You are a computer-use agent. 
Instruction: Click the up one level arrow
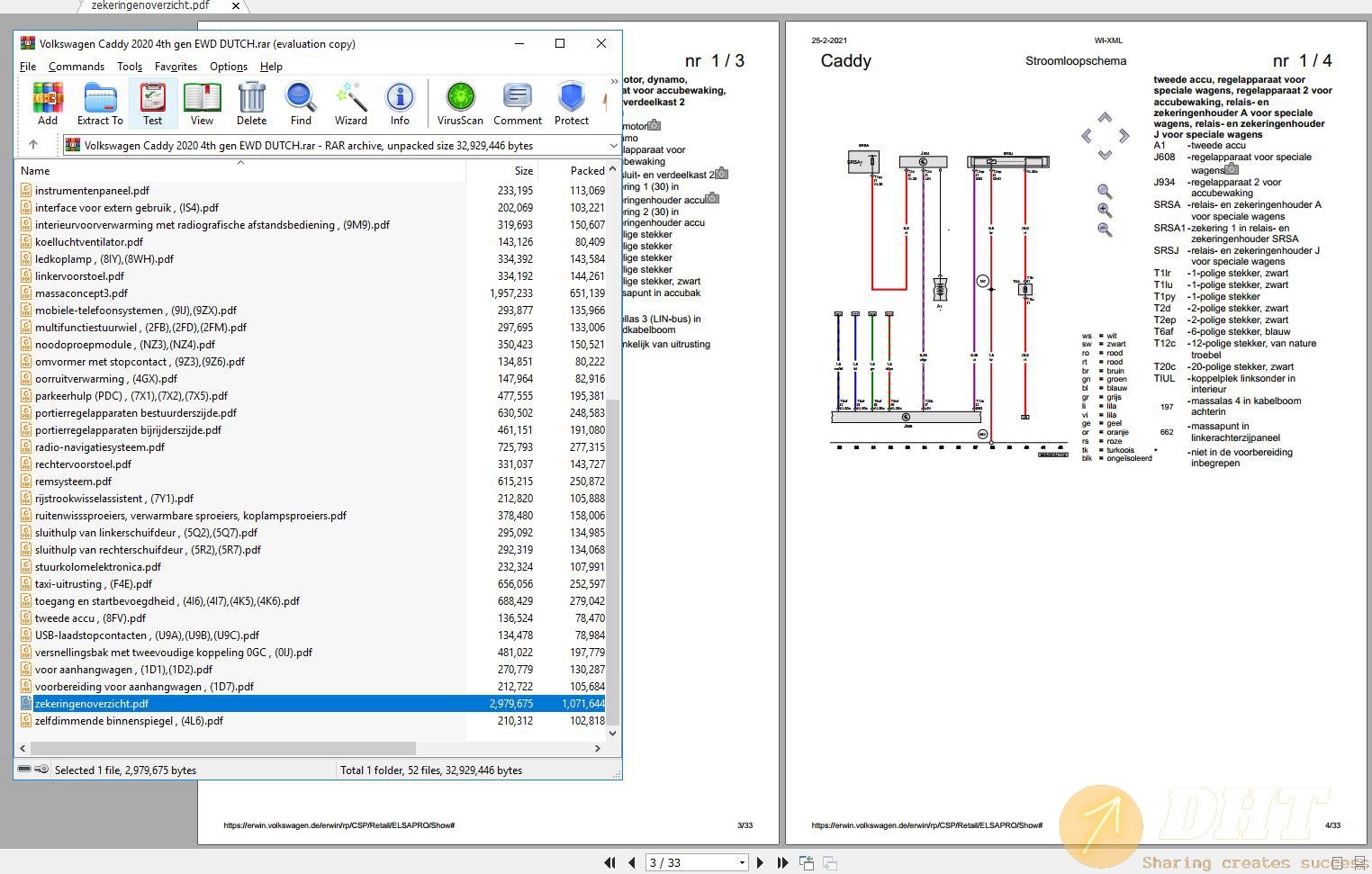[x=33, y=145]
